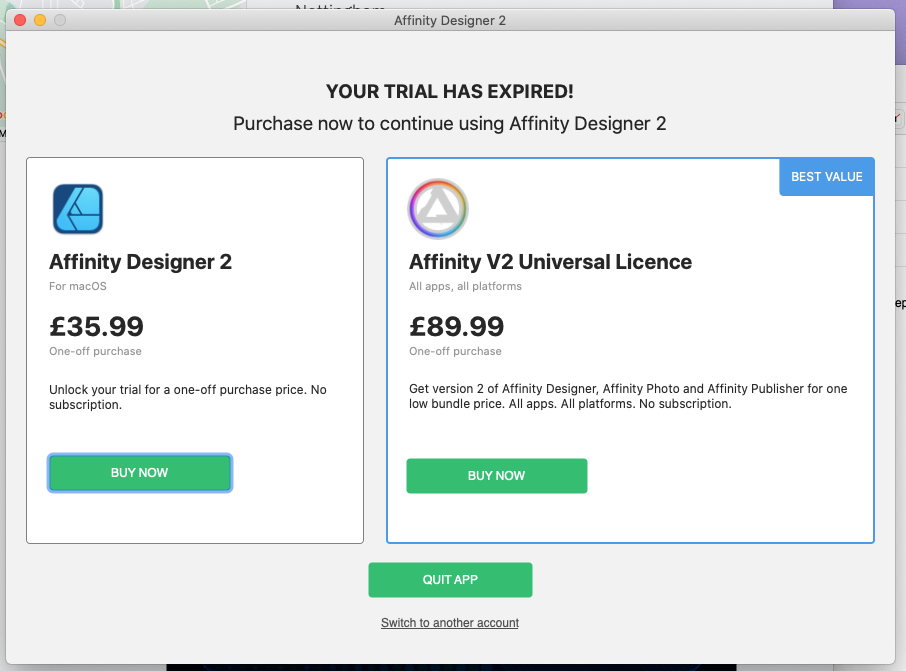The width and height of the screenshot is (906, 671).
Task: Buy Affinity Designer 2 for £35.99
Action: tap(140, 473)
